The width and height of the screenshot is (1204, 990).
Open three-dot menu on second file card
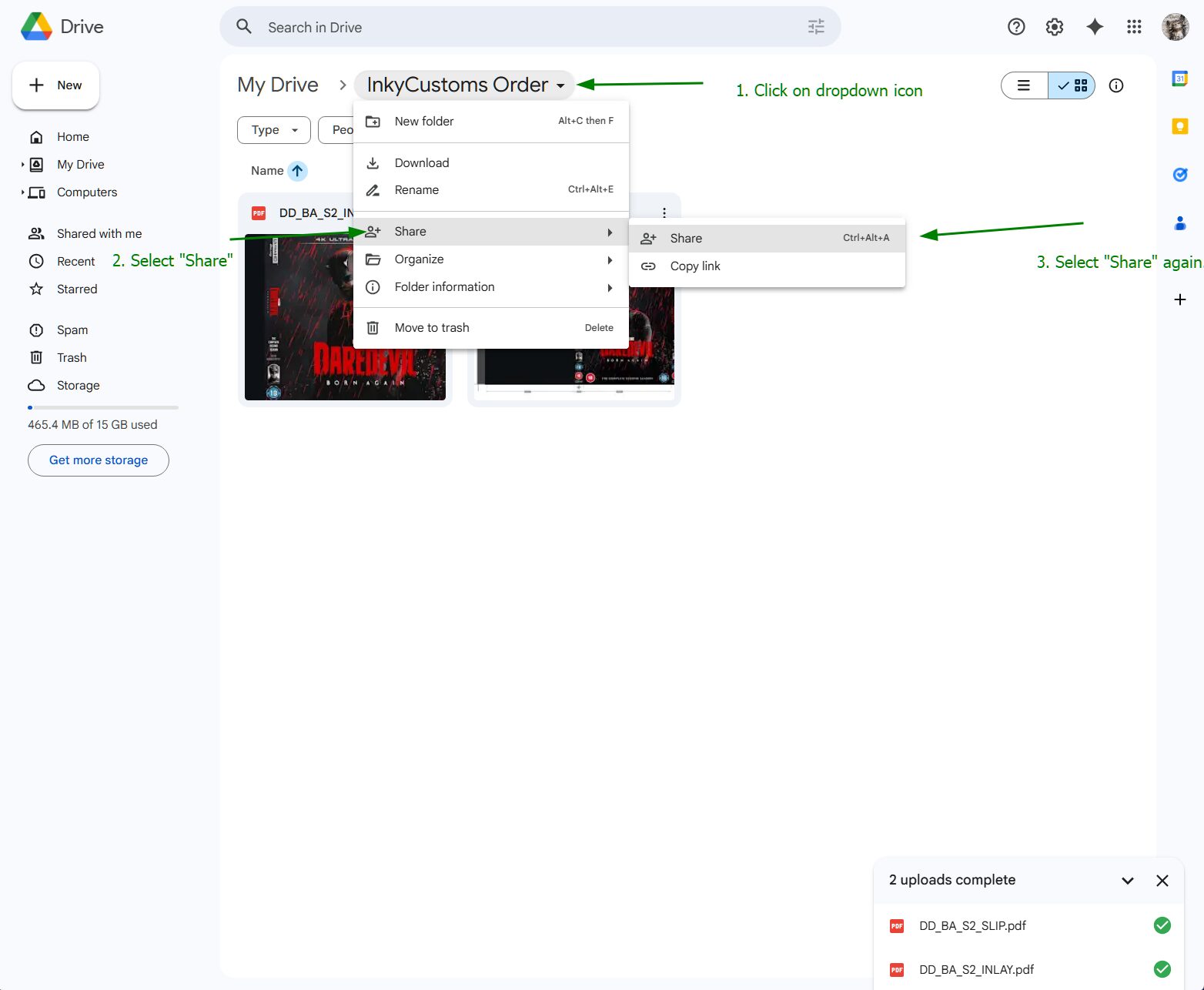(x=664, y=213)
